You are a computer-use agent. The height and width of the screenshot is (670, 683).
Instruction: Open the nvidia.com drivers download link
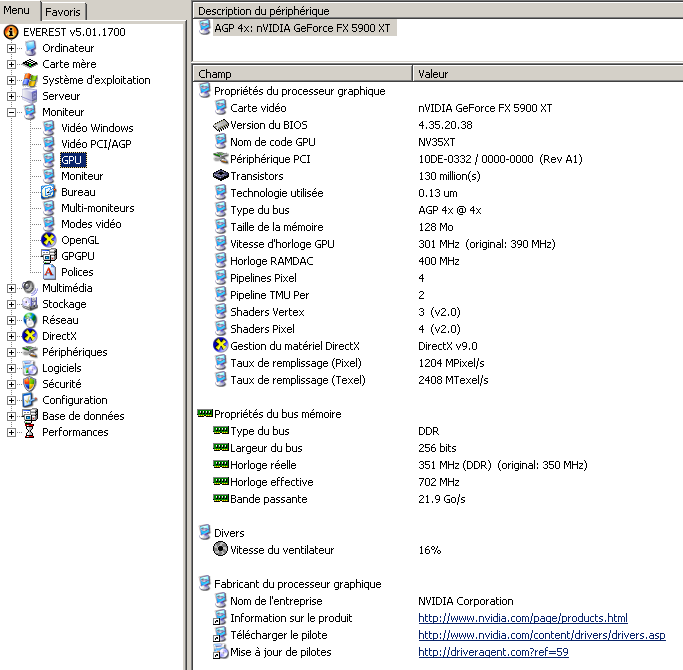(x=542, y=635)
